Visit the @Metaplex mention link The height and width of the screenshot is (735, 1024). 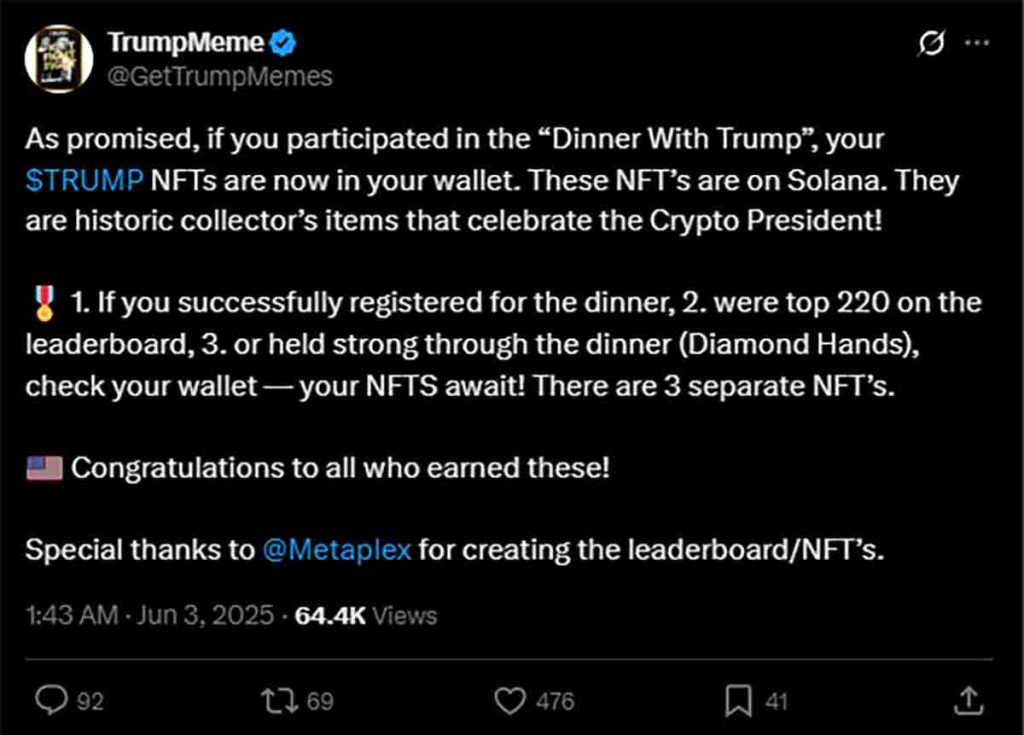[x=336, y=549]
